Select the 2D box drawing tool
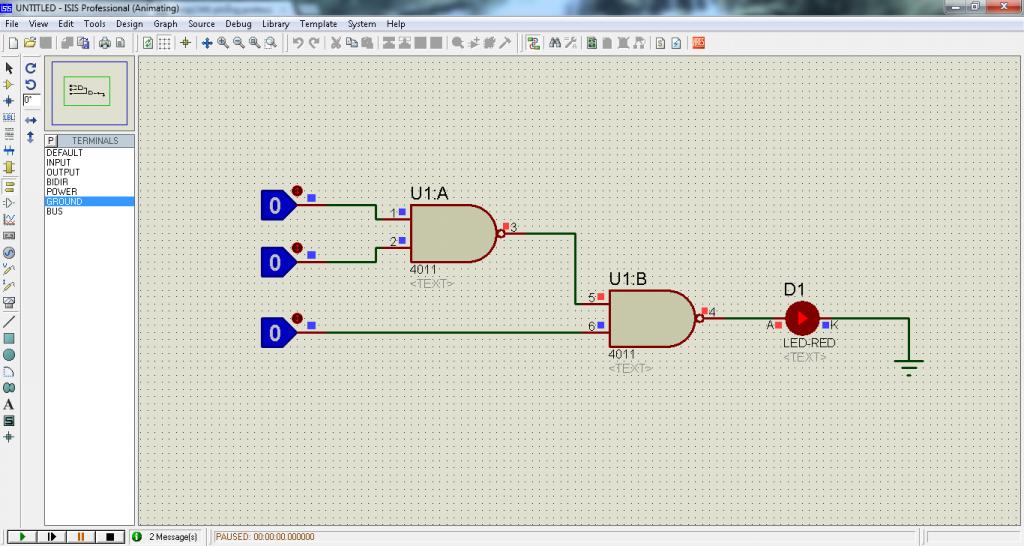 [8, 338]
